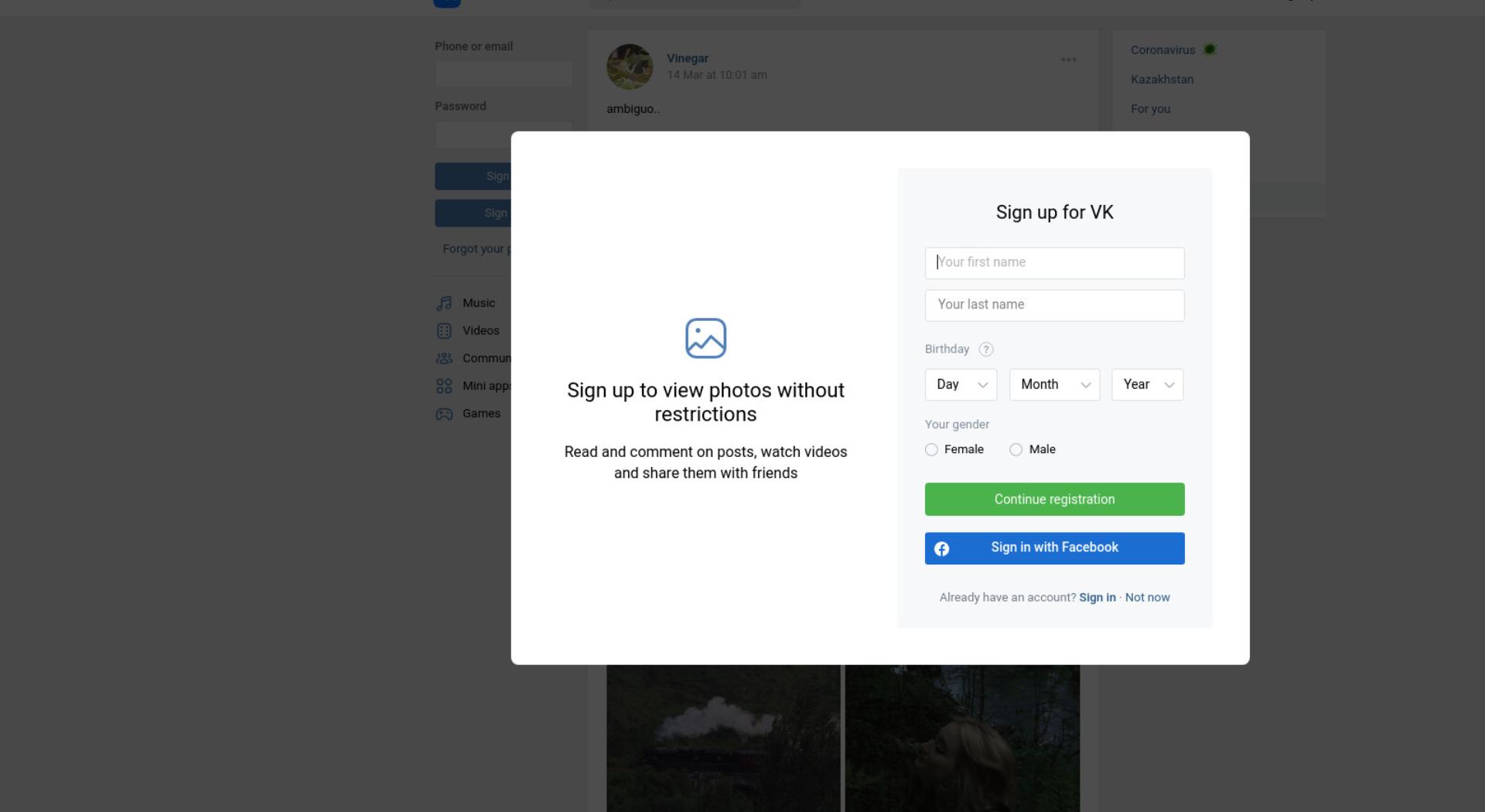Click the green coronavirus icon

(1210, 49)
